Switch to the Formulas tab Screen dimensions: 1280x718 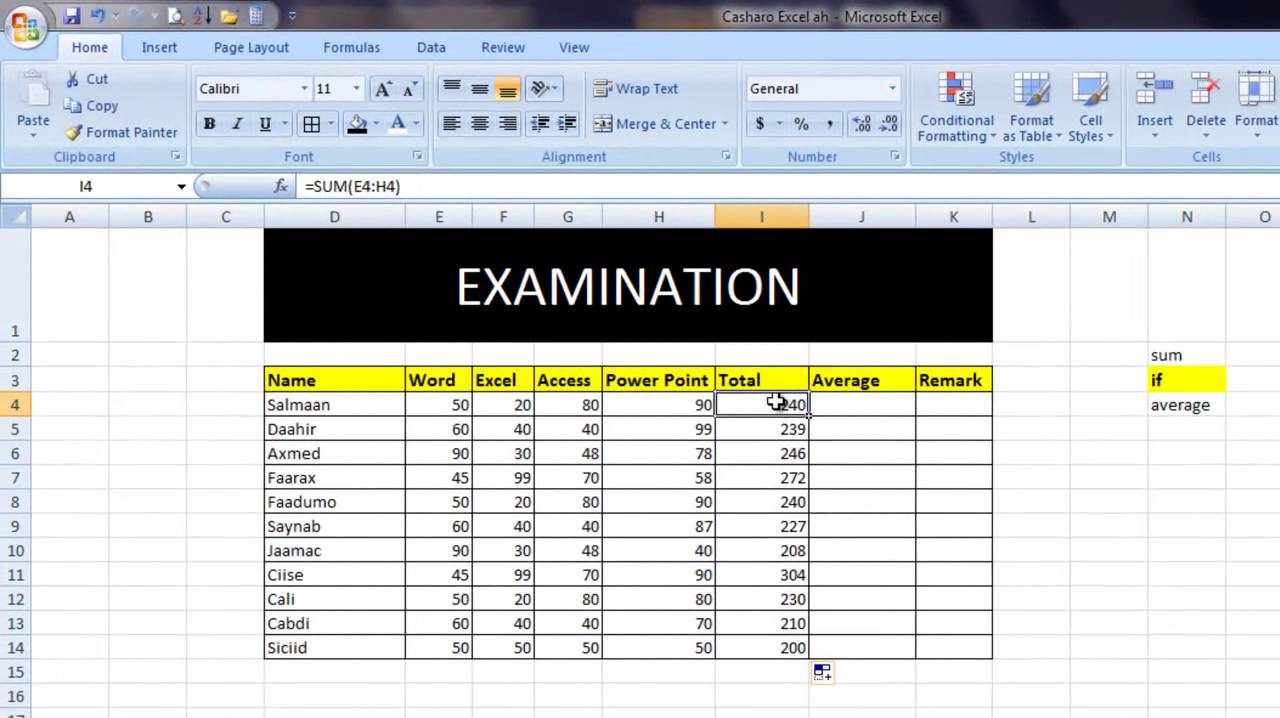click(351, 47)
